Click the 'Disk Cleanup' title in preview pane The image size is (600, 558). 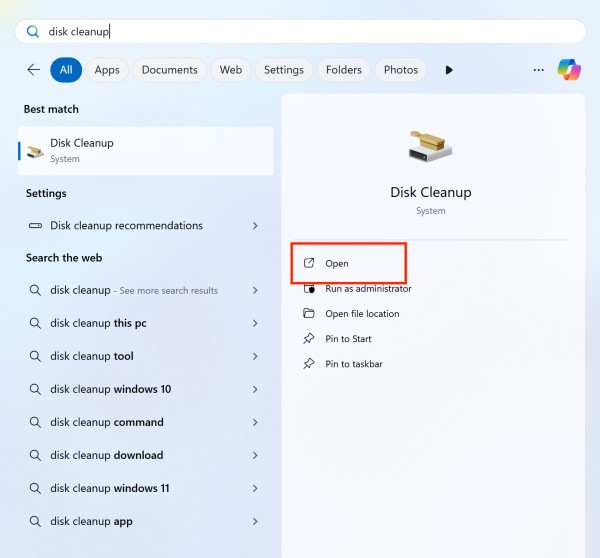pyautogui.click(x=430, y=192)
